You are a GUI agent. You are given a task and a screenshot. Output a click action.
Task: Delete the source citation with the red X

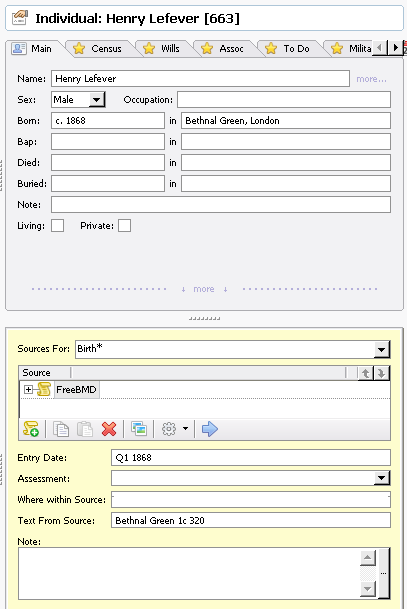point(109,429)
